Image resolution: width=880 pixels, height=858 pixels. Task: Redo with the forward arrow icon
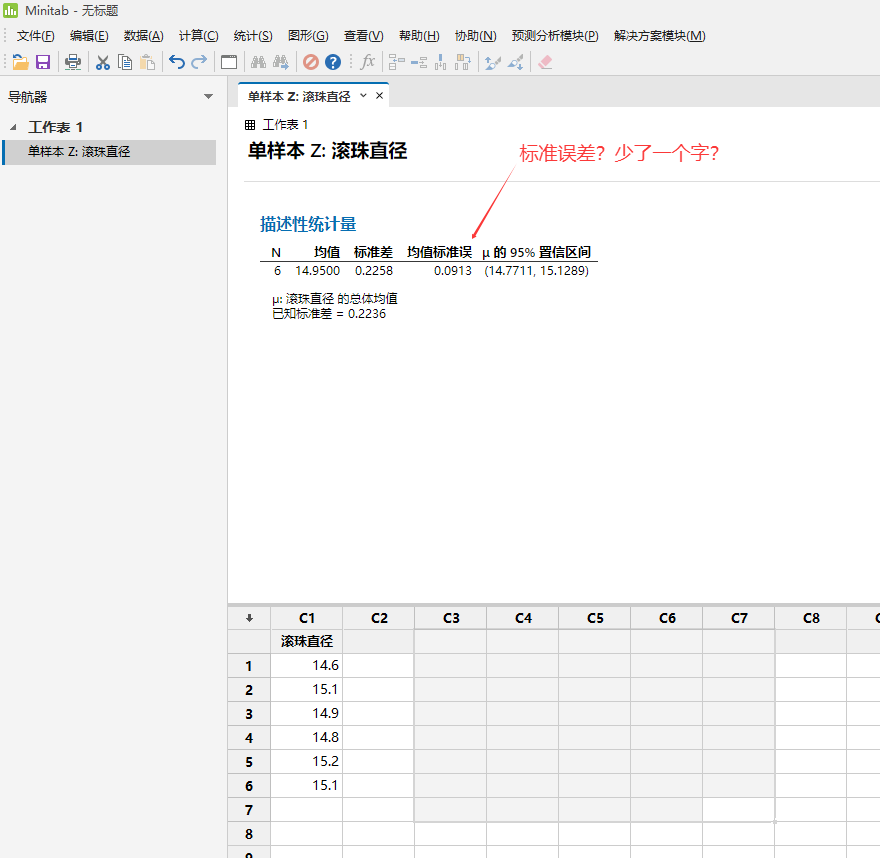coord(199,62)
